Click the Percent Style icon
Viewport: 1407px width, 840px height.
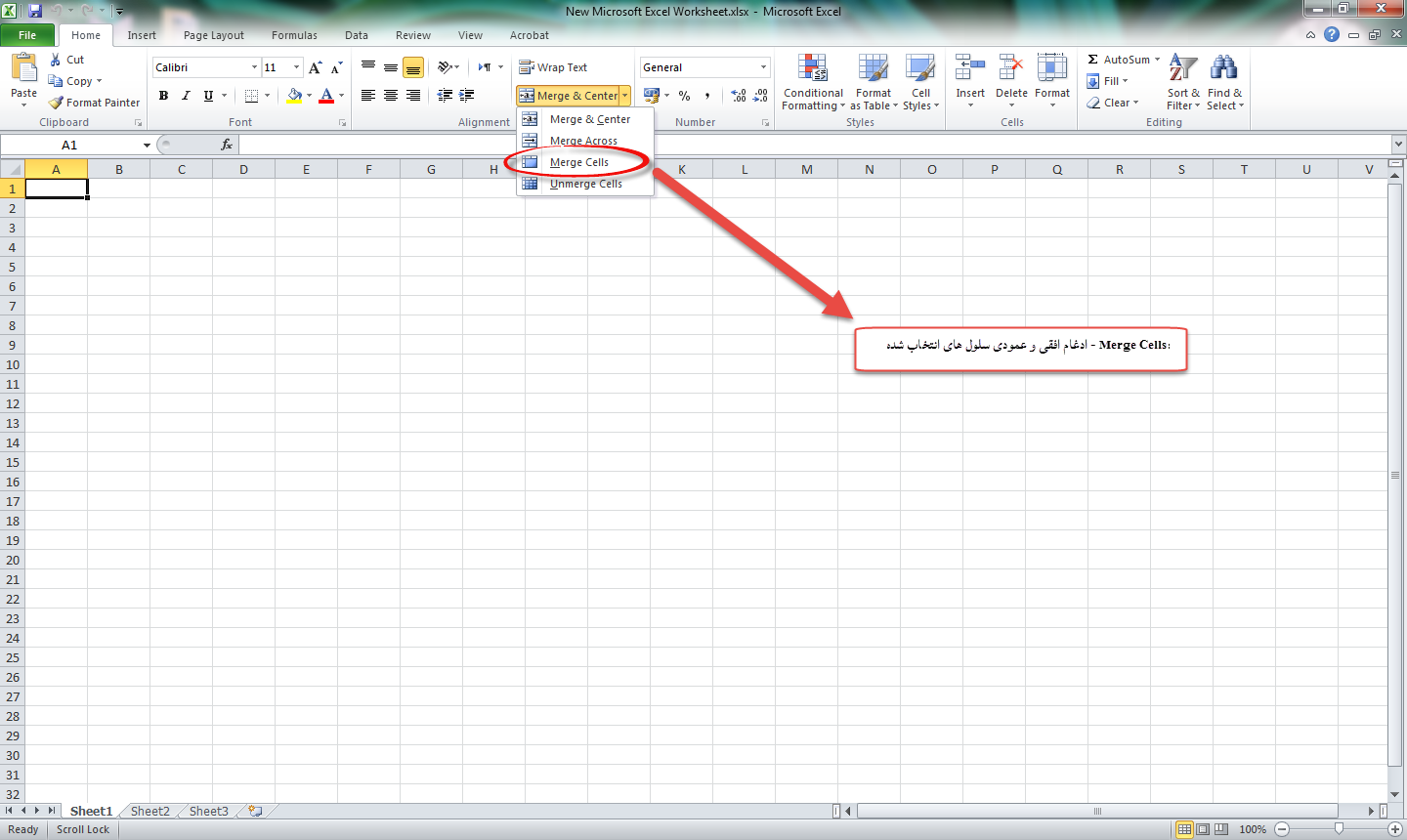click(x=684, y=96)
